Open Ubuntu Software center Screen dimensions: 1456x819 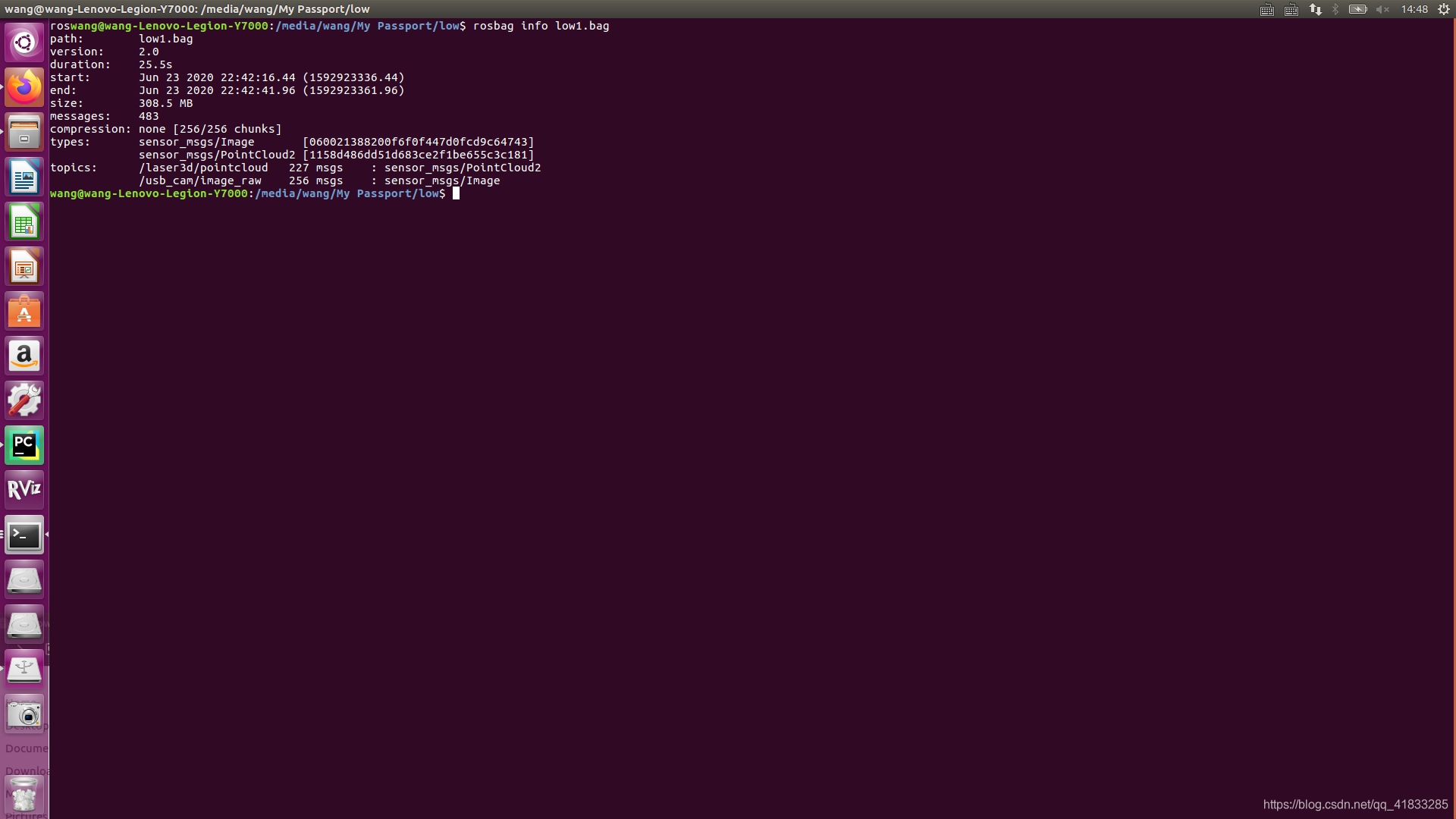24,311
